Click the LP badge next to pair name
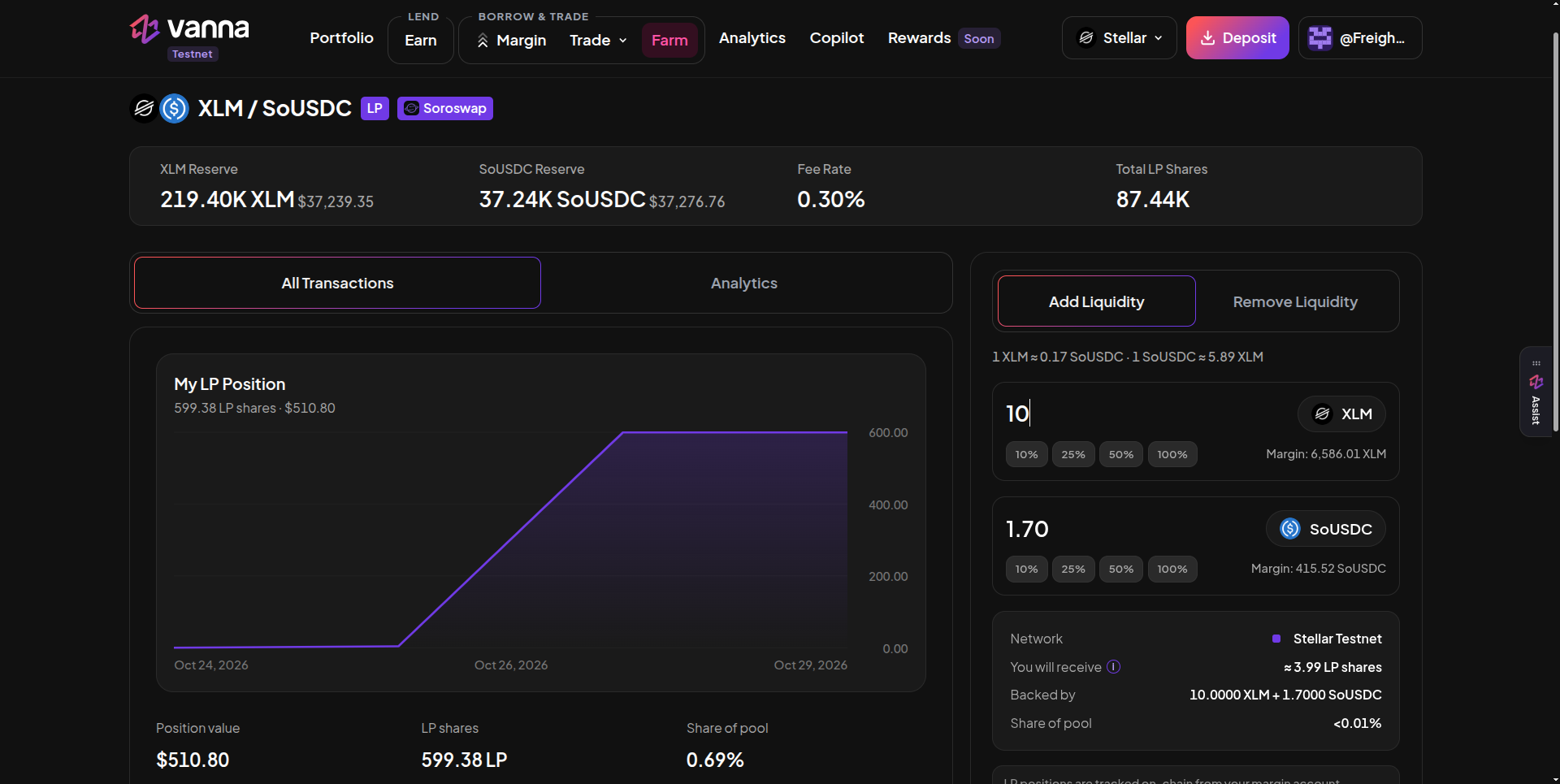The image size is (1560, 784). tap(375, 109)
